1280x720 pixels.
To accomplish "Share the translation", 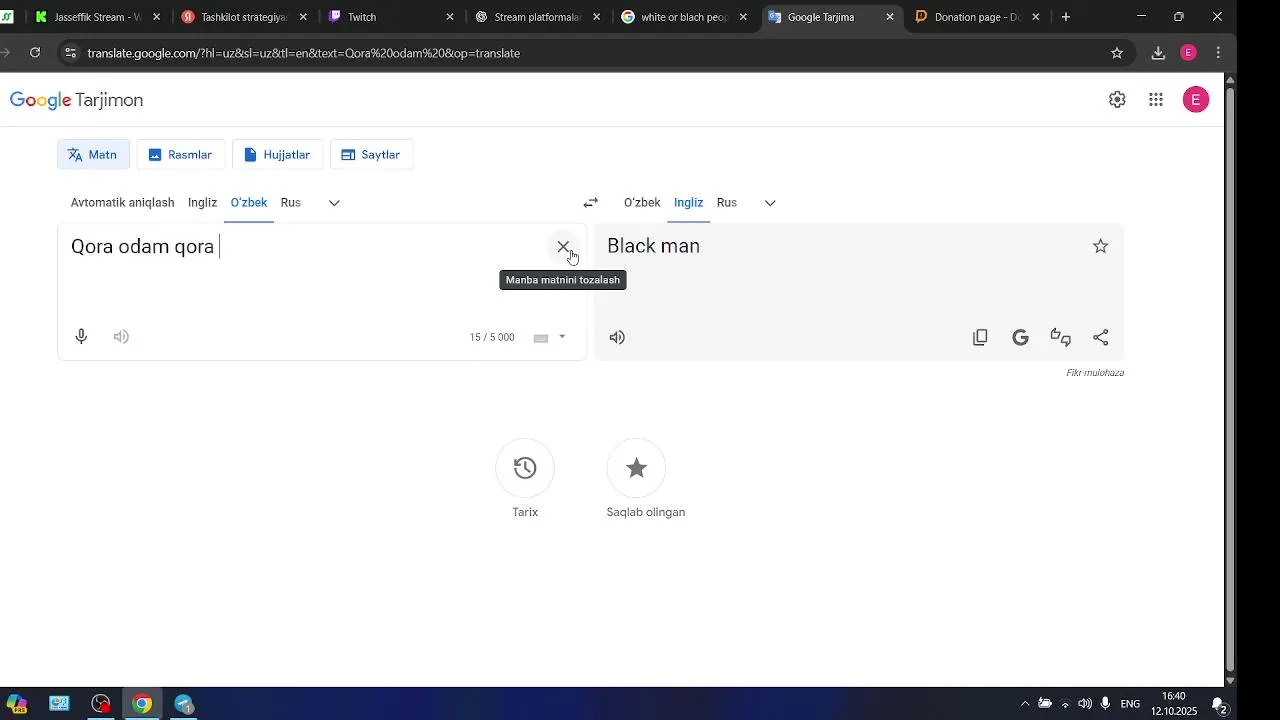I will point(1101,338).
